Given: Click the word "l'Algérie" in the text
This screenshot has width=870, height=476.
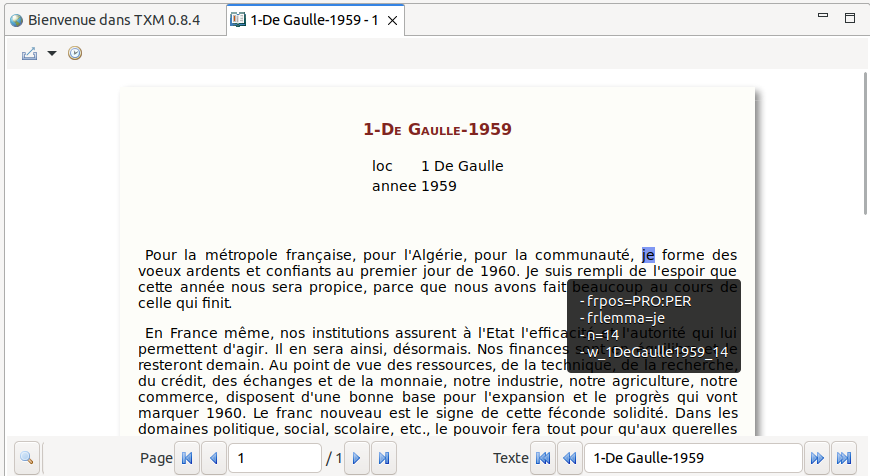Looking at the screenshot, I should tap(435, 255).
